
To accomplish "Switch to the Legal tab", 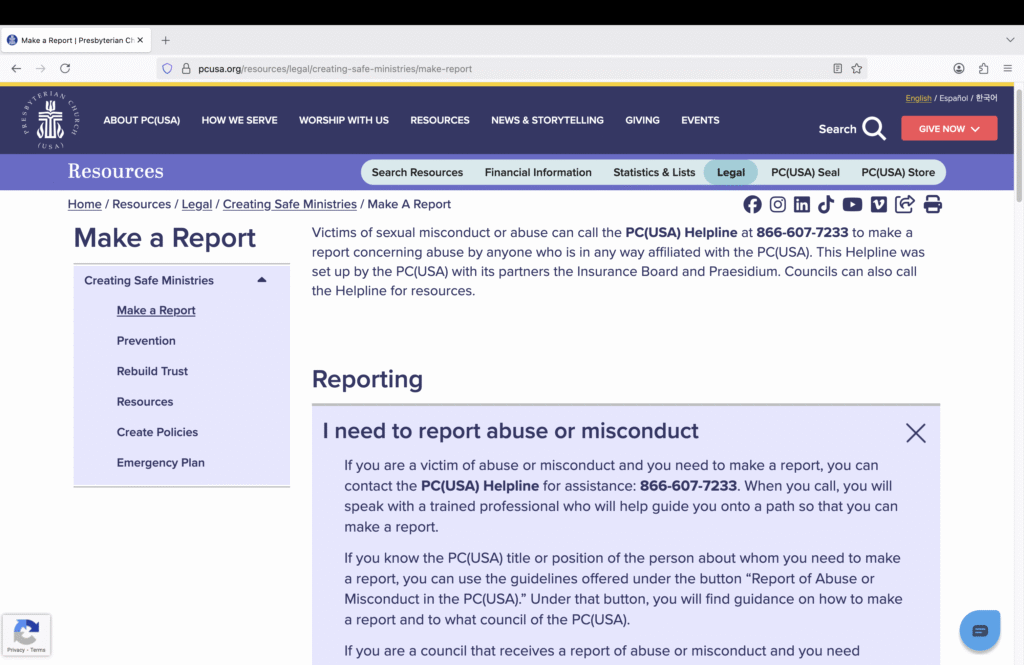I will (730, 172).
